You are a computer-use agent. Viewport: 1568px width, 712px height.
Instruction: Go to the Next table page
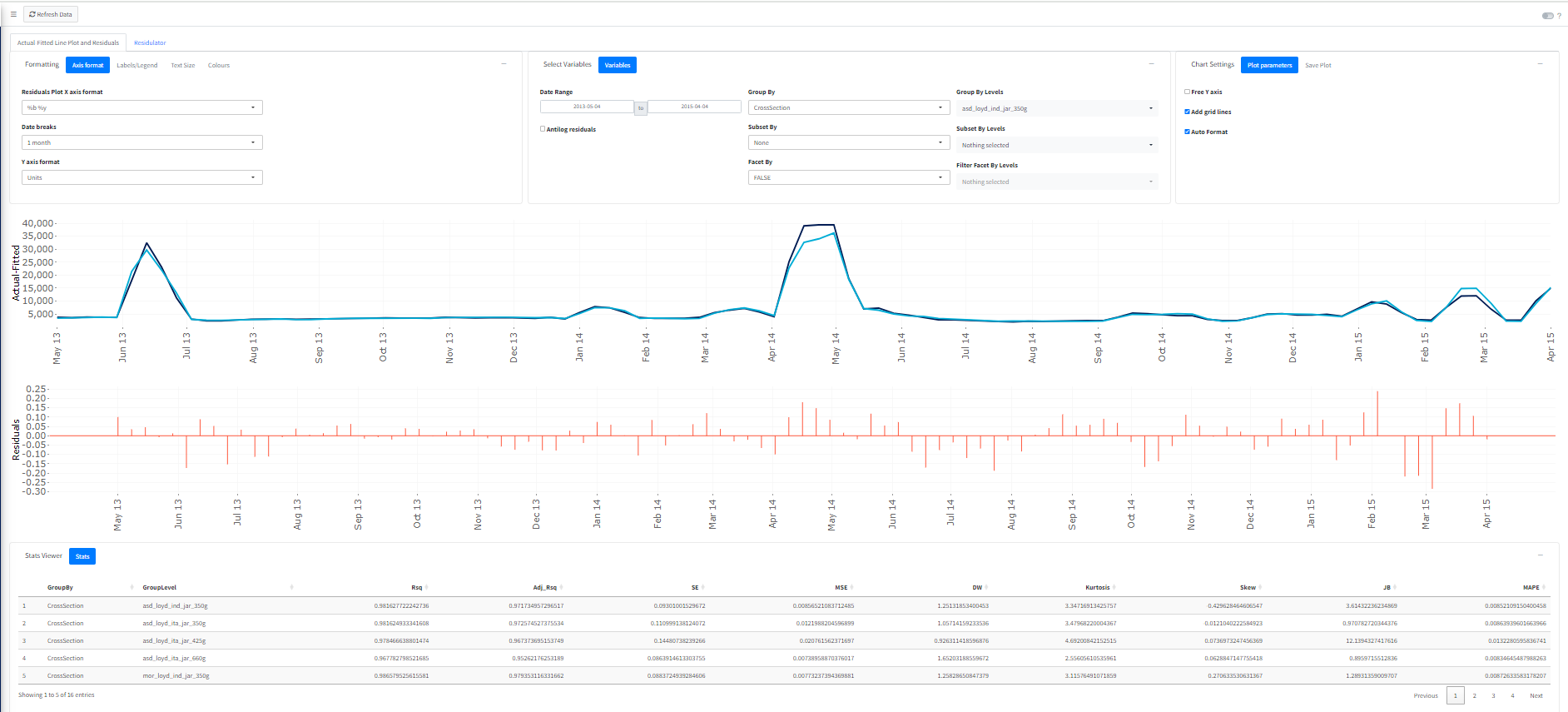(1536, 695)
